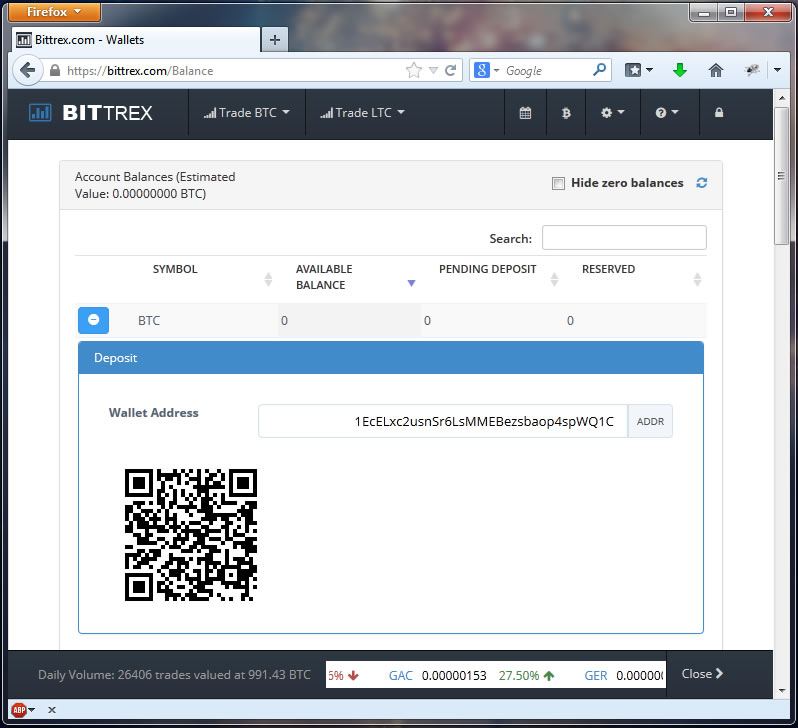Screen dimensions: 798x728
Task: Click the QR code image
Action: pyautogui.click(x=191, y=535)
